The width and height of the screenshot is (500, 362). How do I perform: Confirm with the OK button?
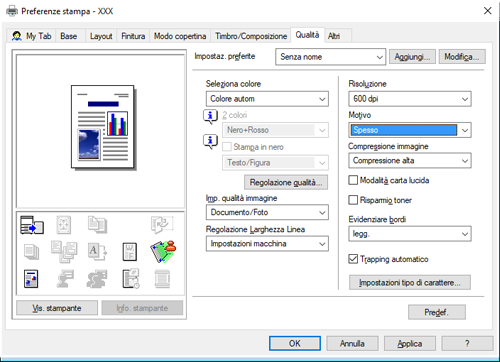(x=295, y=343)
